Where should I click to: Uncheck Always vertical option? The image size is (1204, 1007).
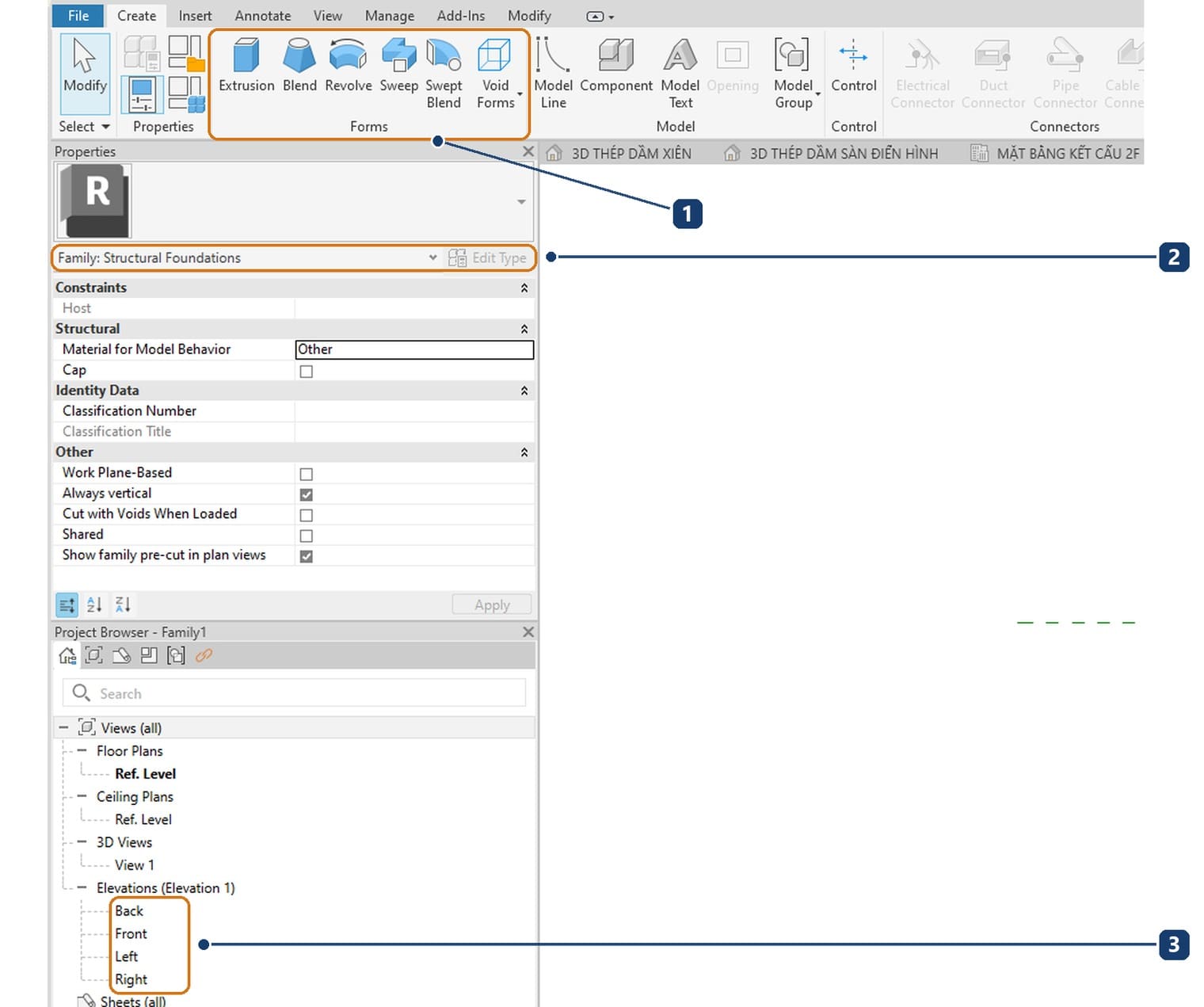(x=307, y=494)
